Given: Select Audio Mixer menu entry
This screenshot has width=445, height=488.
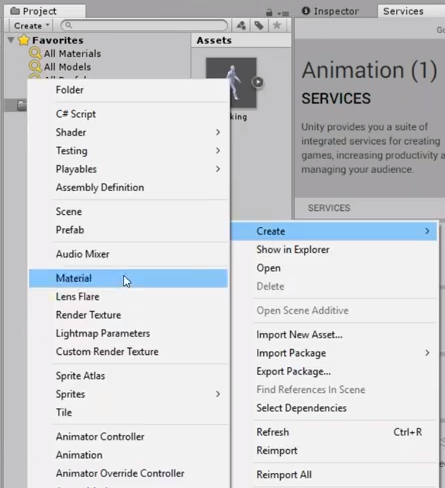Looking at the screenshot, I should click(x=129, y=254).
